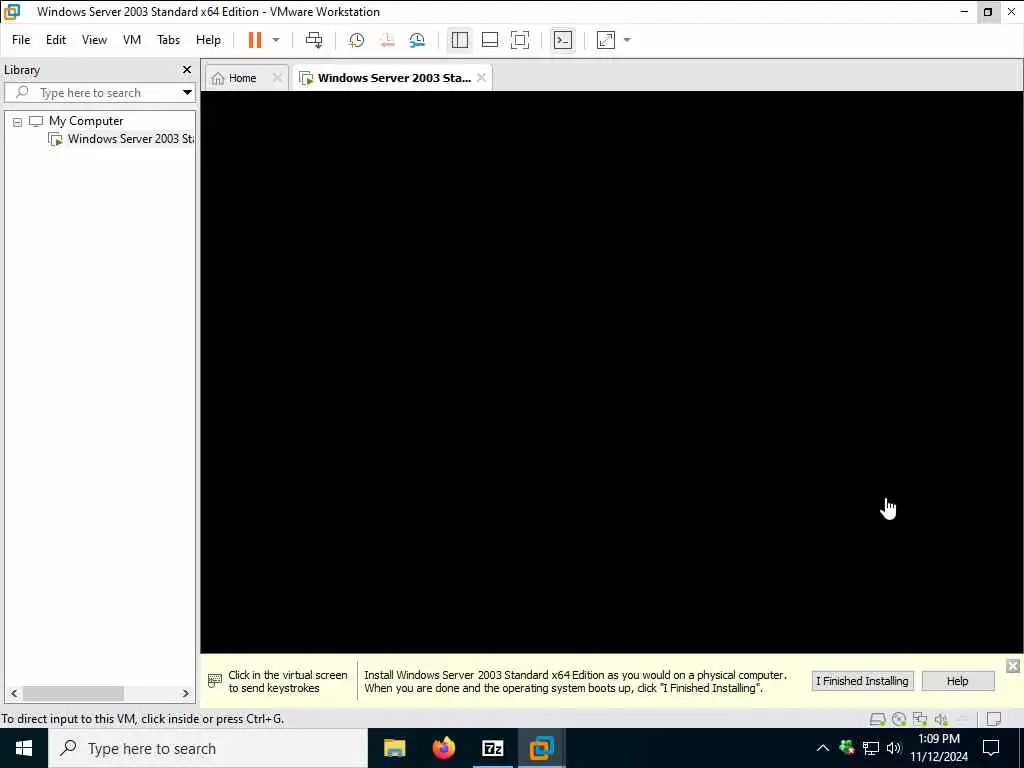This screenshot has width=1024, height=768.
Task: Collapse the My Computer tree node
Action: pos(18,121)
